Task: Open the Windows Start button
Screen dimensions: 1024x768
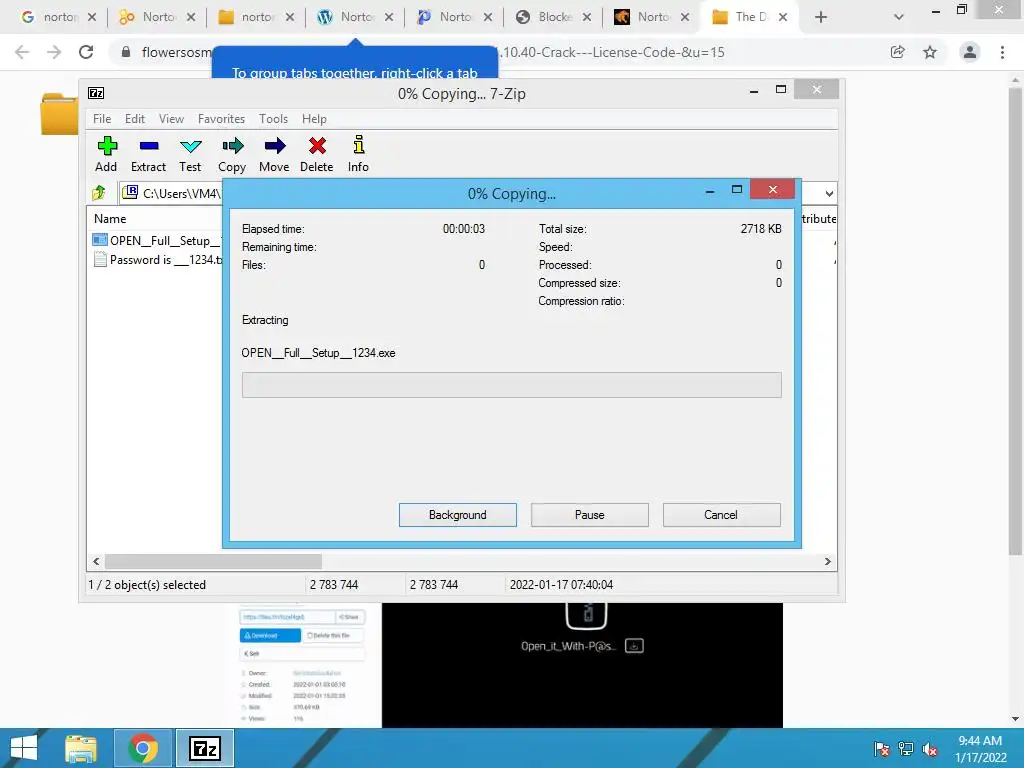Action: point(24,748)
